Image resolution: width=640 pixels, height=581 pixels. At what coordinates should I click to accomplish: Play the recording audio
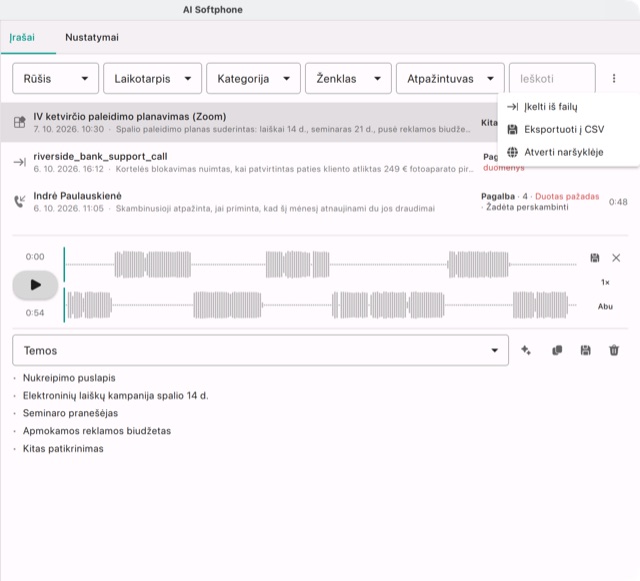pyautogui.click(x=35, y=285)
